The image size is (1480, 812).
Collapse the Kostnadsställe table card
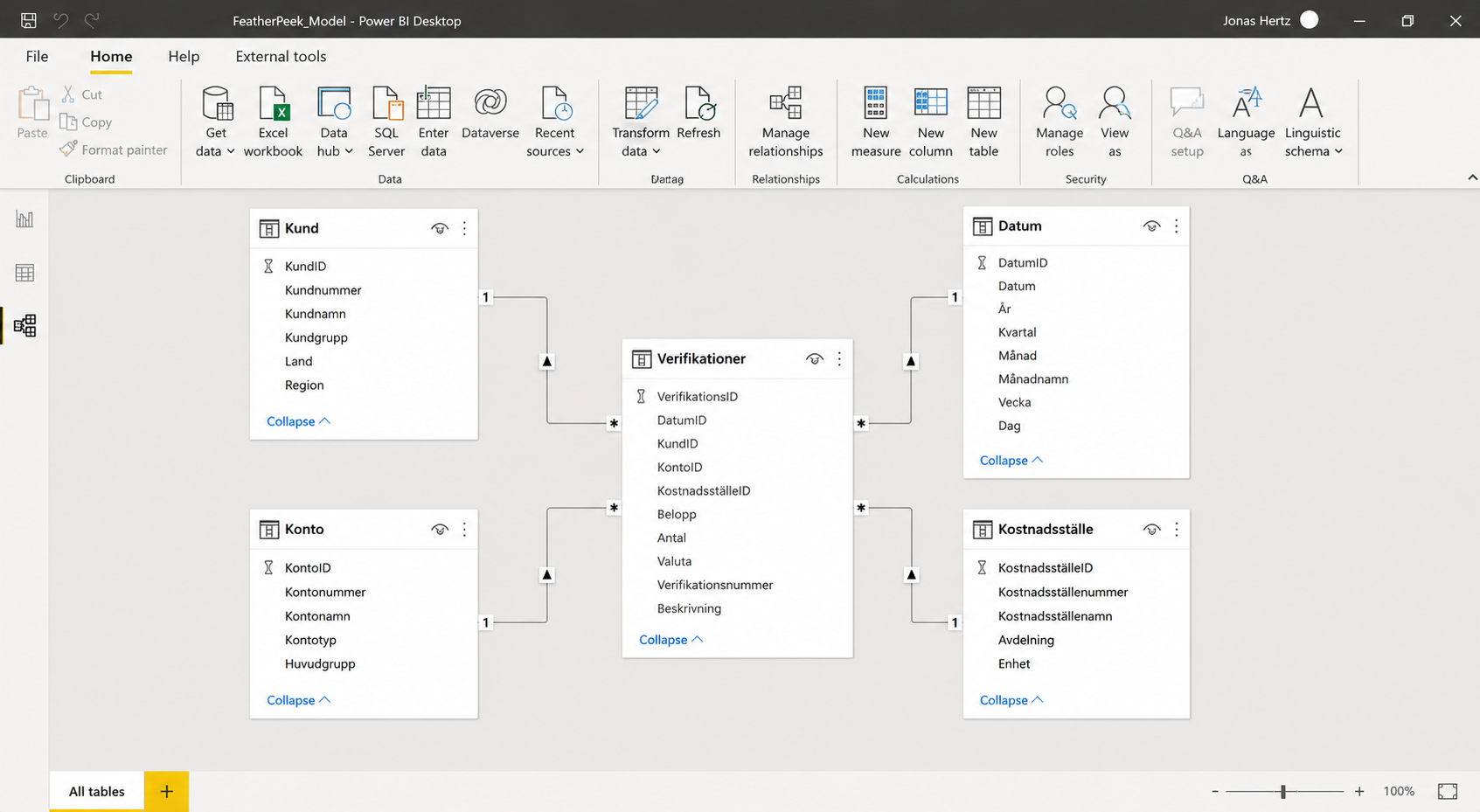point(1011,700)
